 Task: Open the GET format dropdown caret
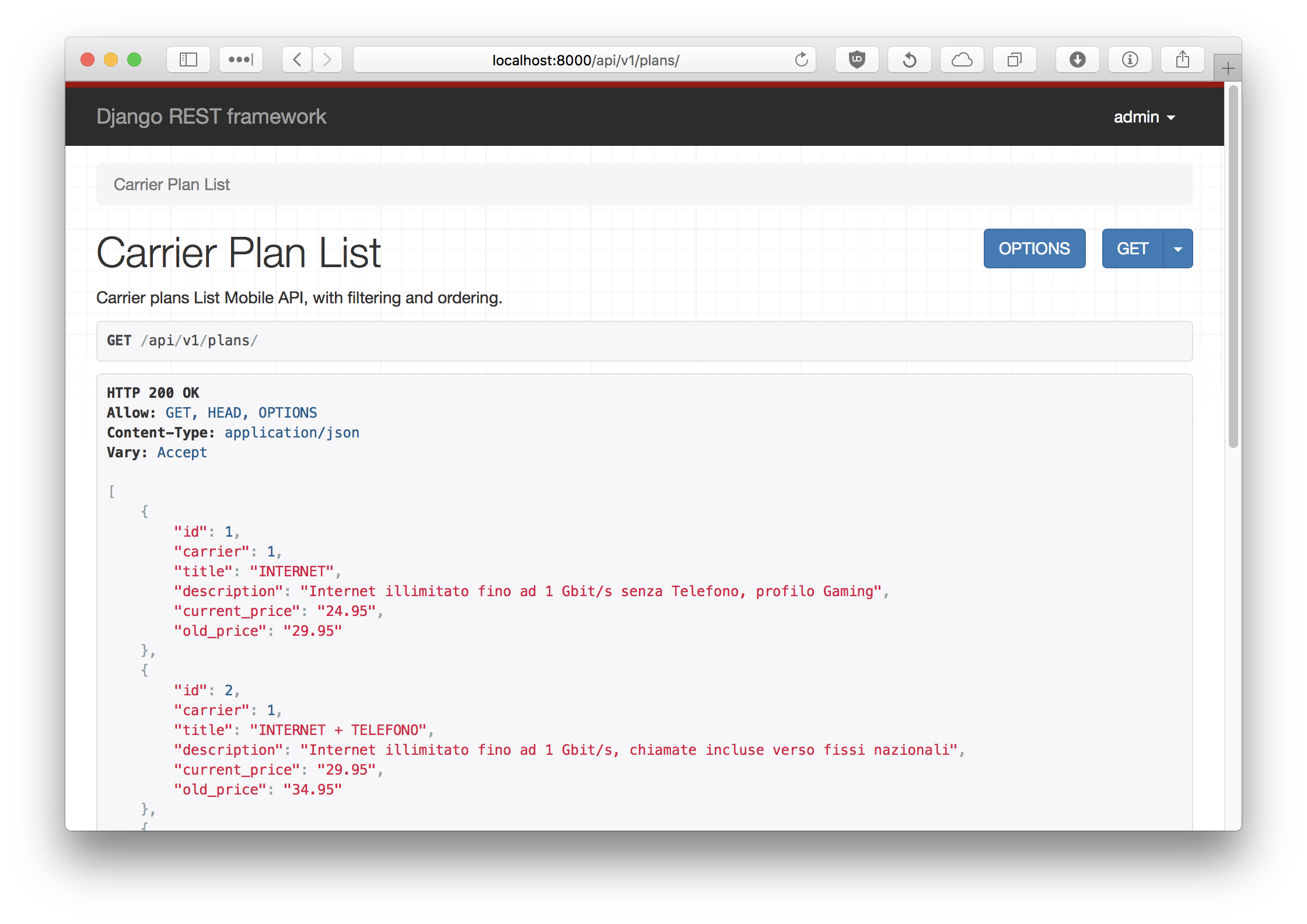point(1178,249)
